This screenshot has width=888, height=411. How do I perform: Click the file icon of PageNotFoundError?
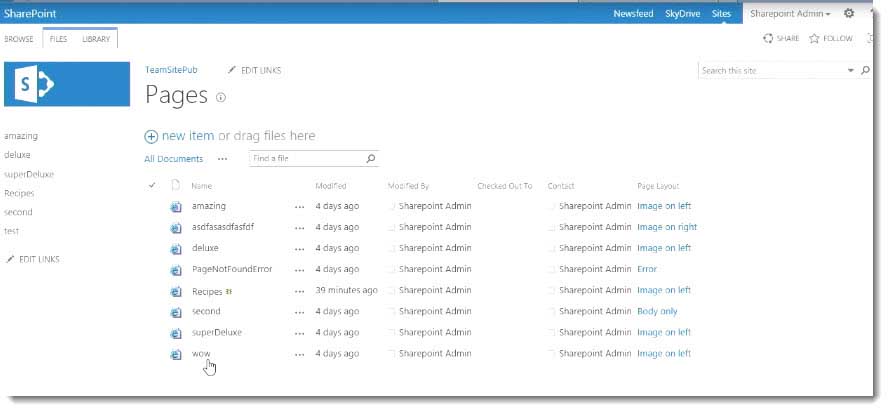tap(176, 270)
